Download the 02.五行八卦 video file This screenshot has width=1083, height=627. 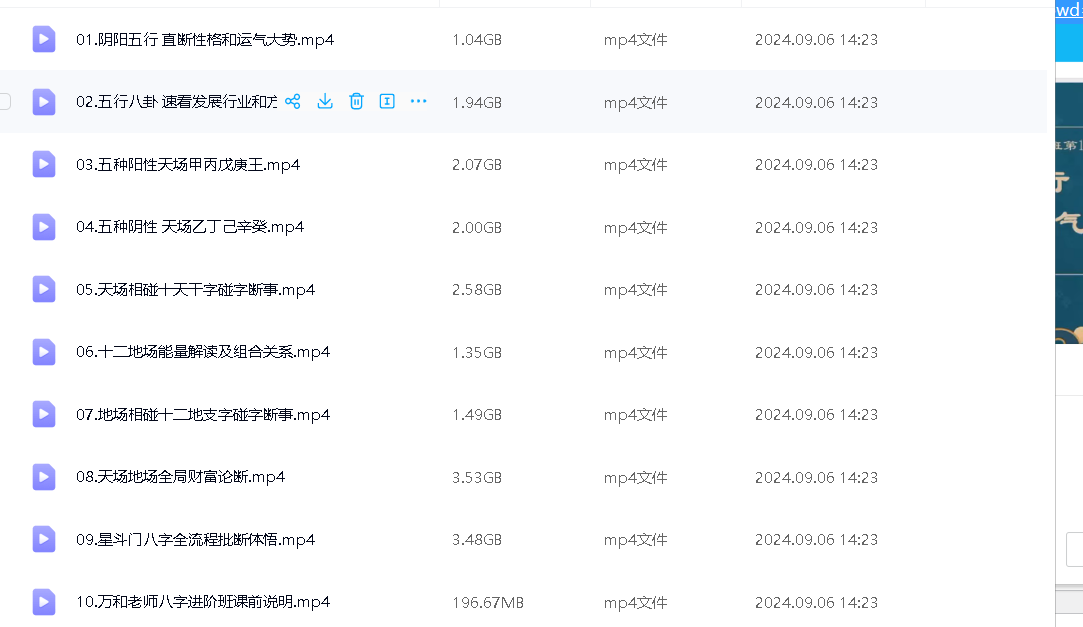pyautogui.click(x=325, y=101)
